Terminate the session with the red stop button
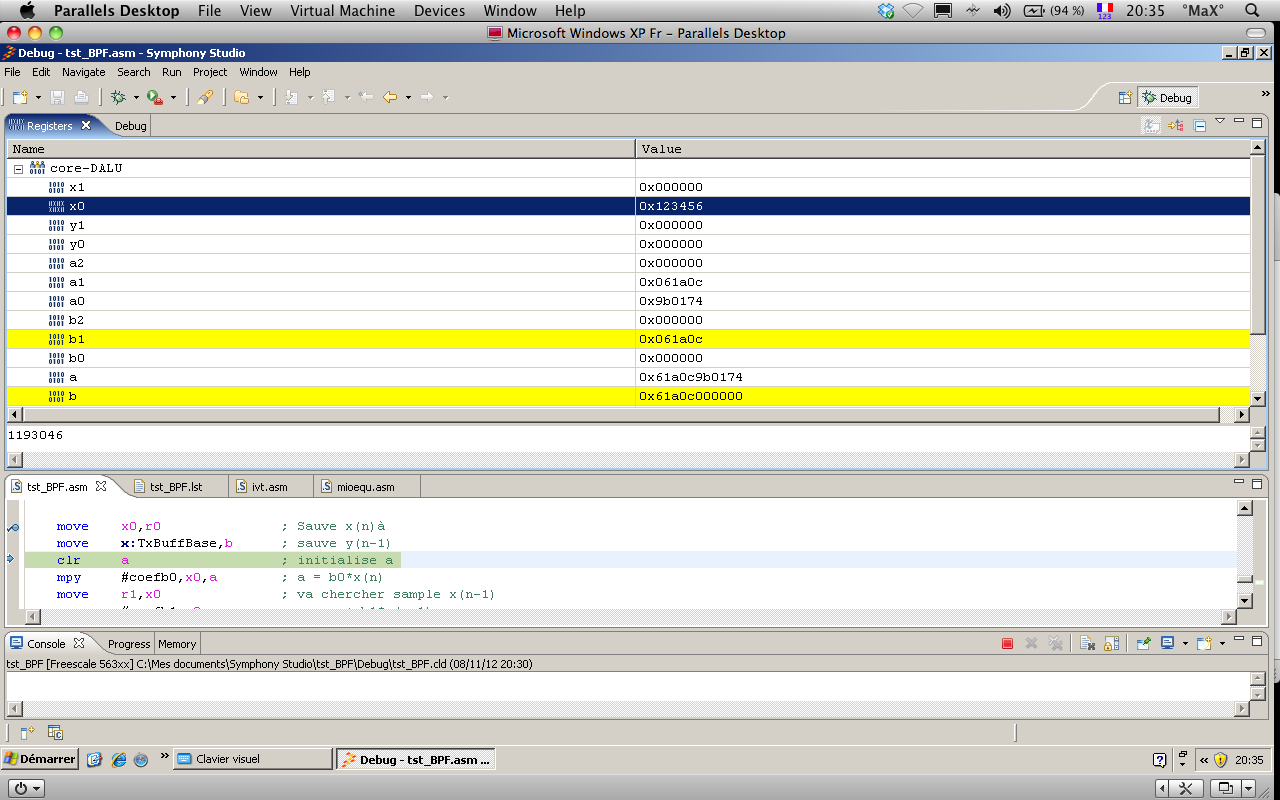 (1007, 644)
